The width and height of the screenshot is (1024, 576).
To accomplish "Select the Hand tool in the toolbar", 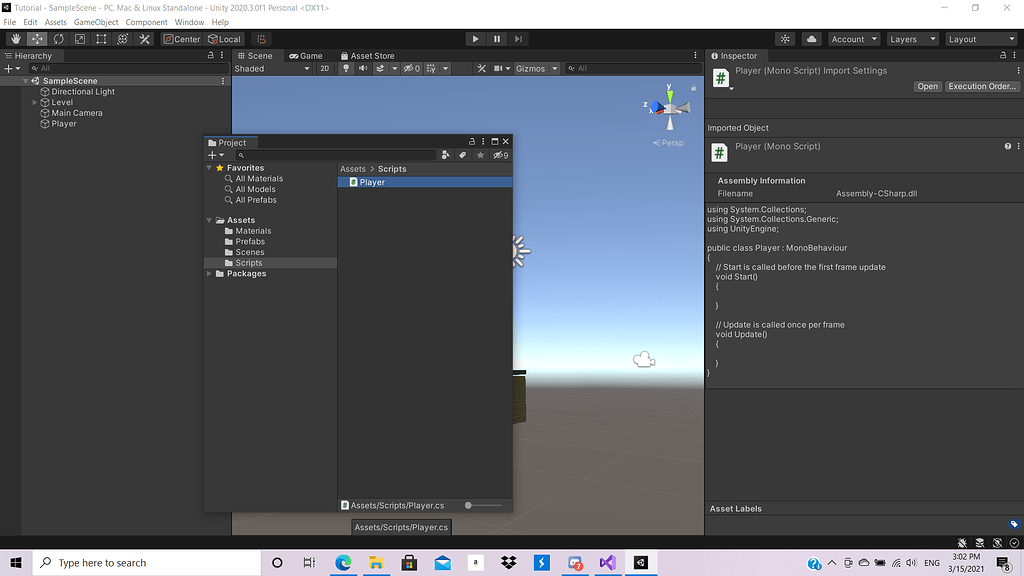I will (16, 39).
